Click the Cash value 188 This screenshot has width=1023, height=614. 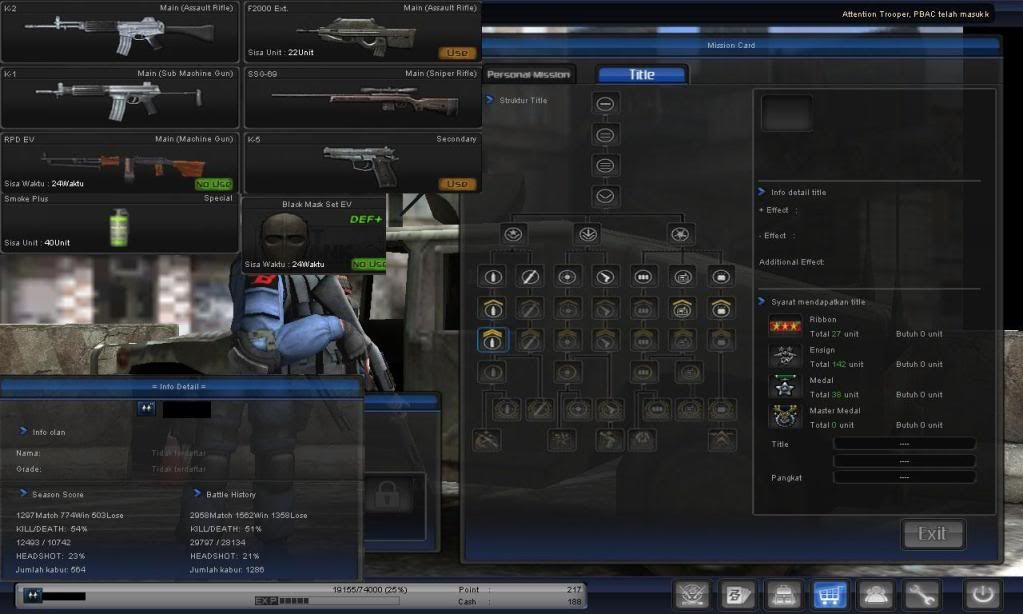574,602
